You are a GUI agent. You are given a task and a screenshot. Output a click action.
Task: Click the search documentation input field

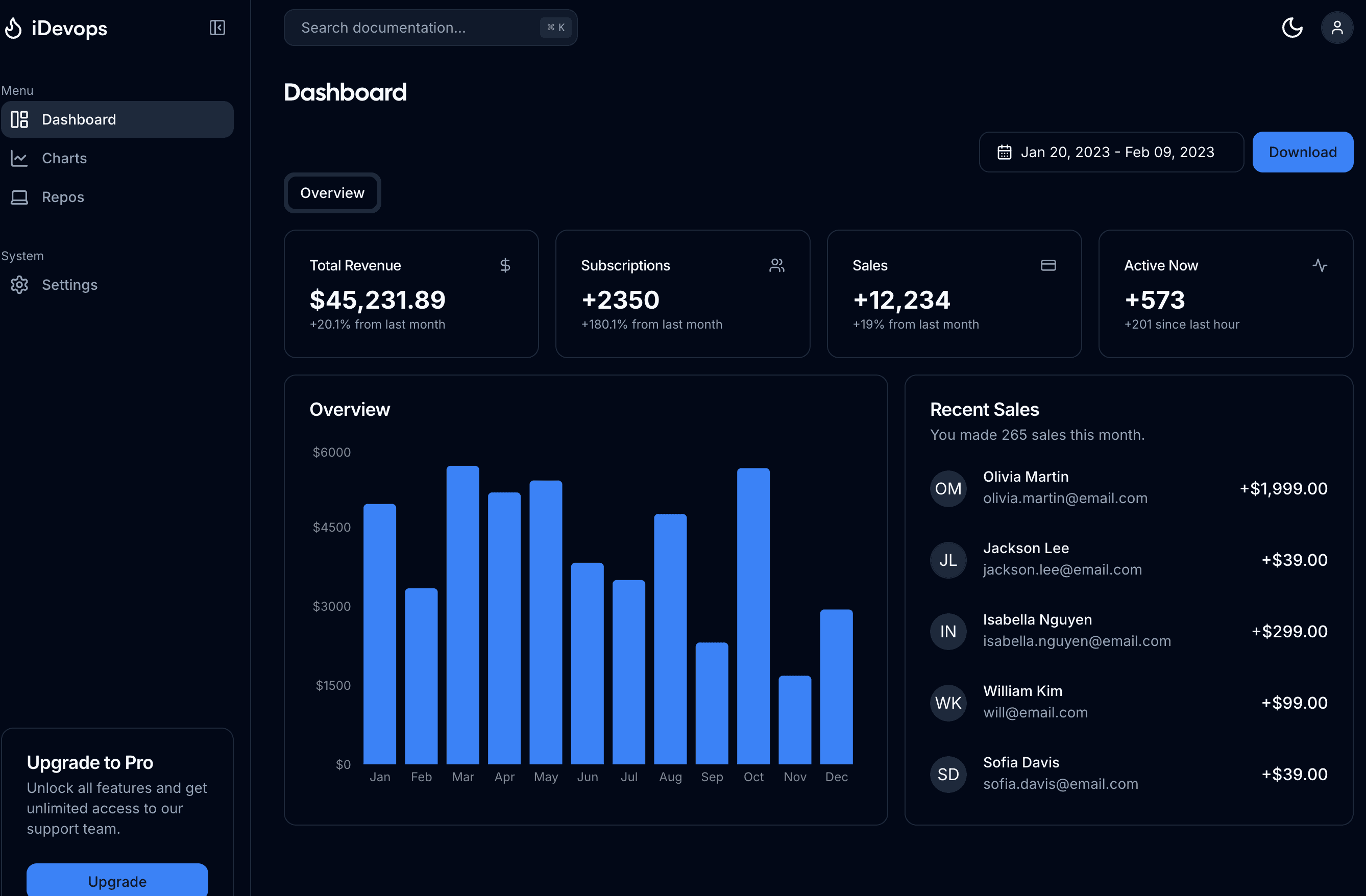click(x=430, y=27)
